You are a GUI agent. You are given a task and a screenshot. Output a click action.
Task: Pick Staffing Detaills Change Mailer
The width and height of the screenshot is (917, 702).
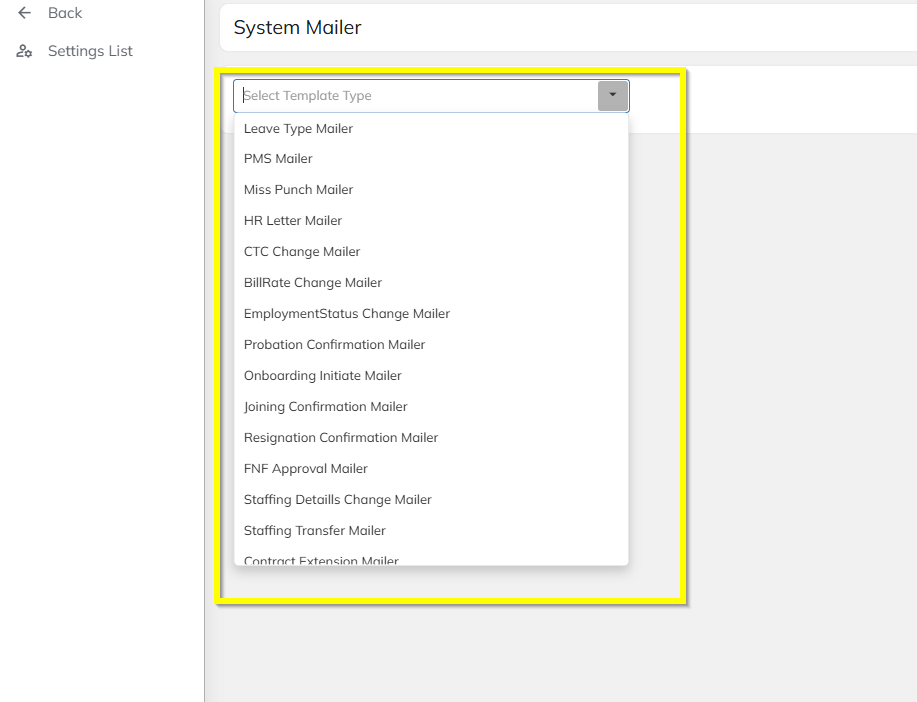(x=431, y=500)
